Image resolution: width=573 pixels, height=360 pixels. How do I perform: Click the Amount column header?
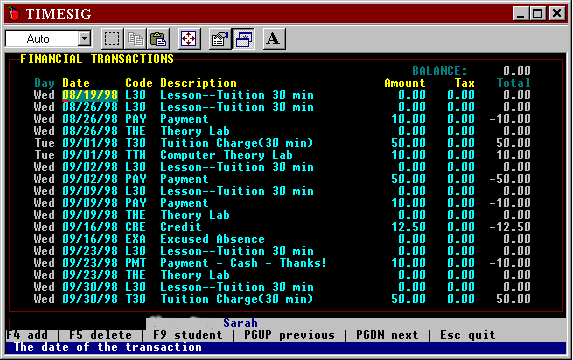(x=405, y=83)
